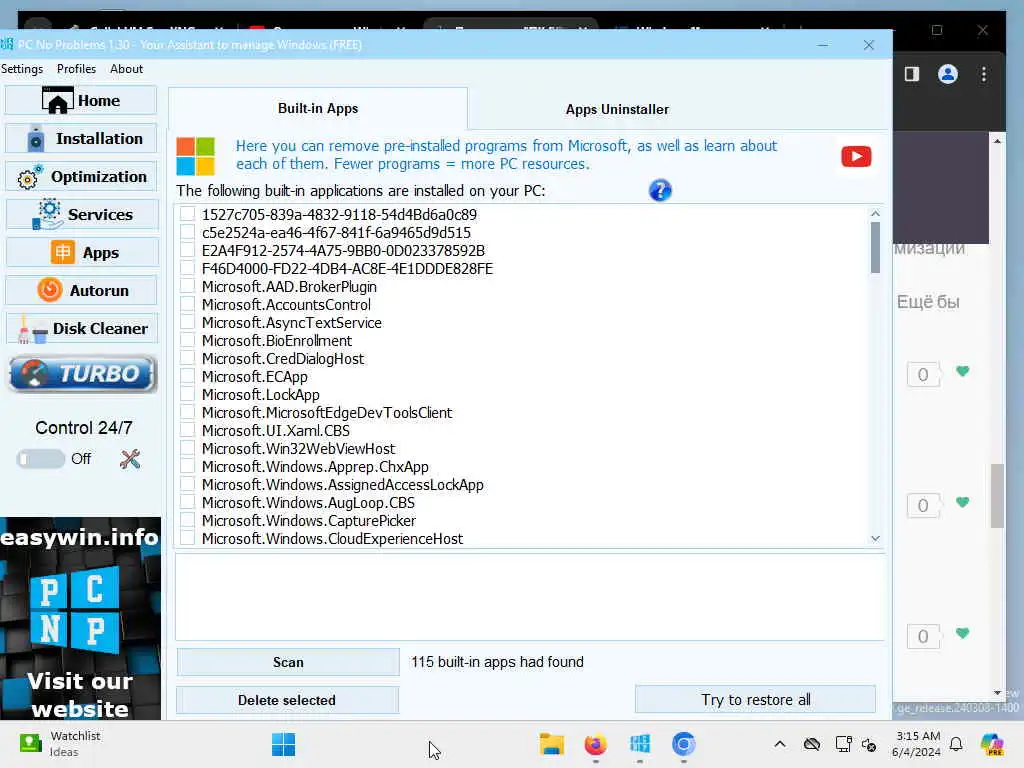The height and width of the screenshot is (768, 1024).
Task: Open the browser profile avatar icon
Action: pyautogui.click(x=948, y=74)
